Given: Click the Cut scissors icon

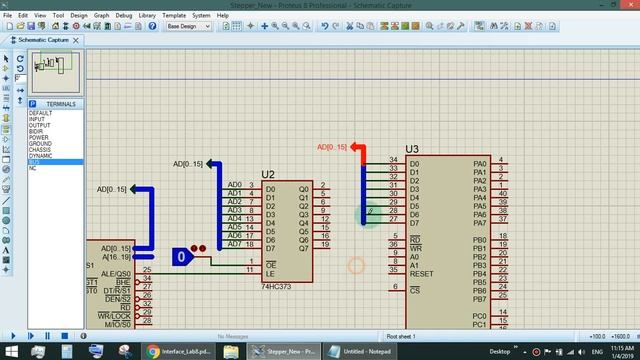Looking at the screenshot, I should 349,26.
